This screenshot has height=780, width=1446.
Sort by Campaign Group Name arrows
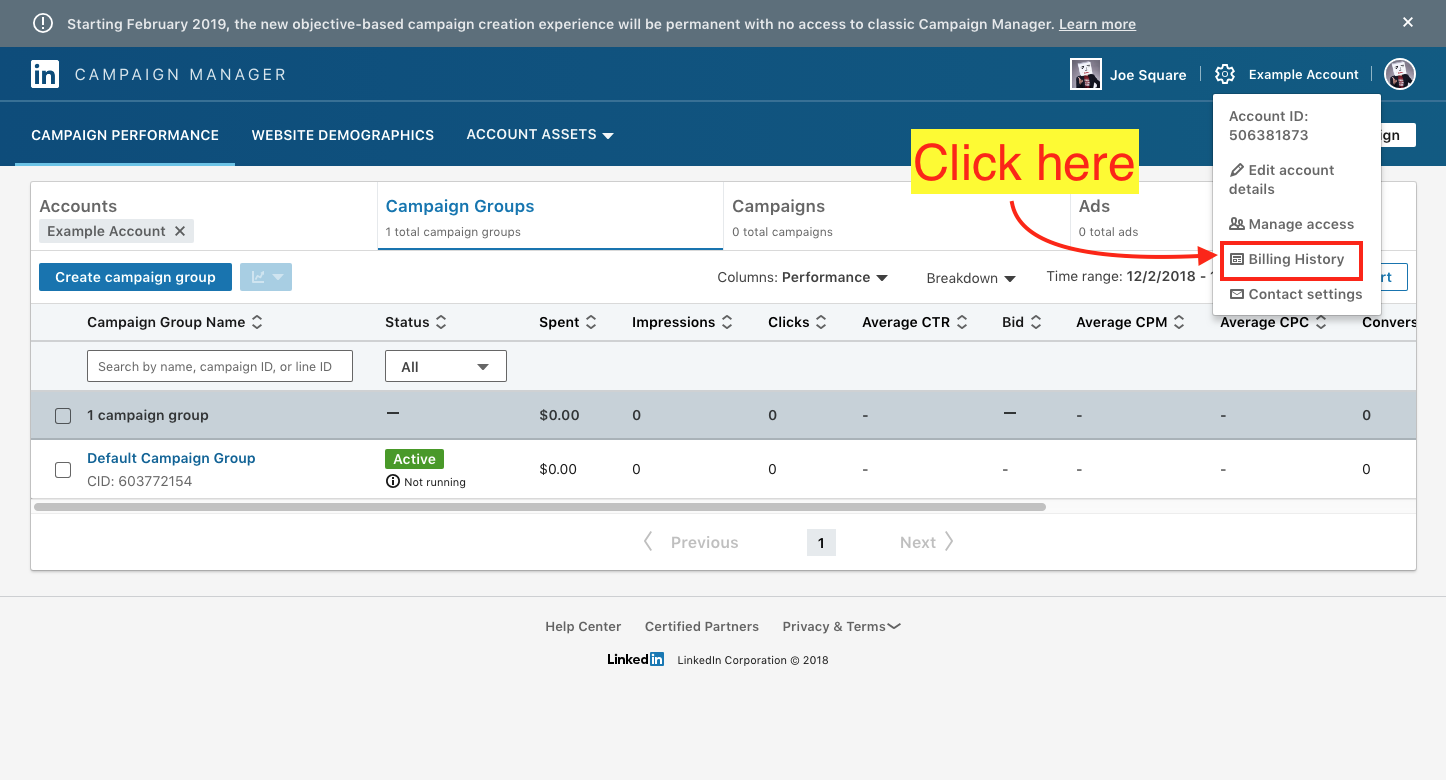257,322
